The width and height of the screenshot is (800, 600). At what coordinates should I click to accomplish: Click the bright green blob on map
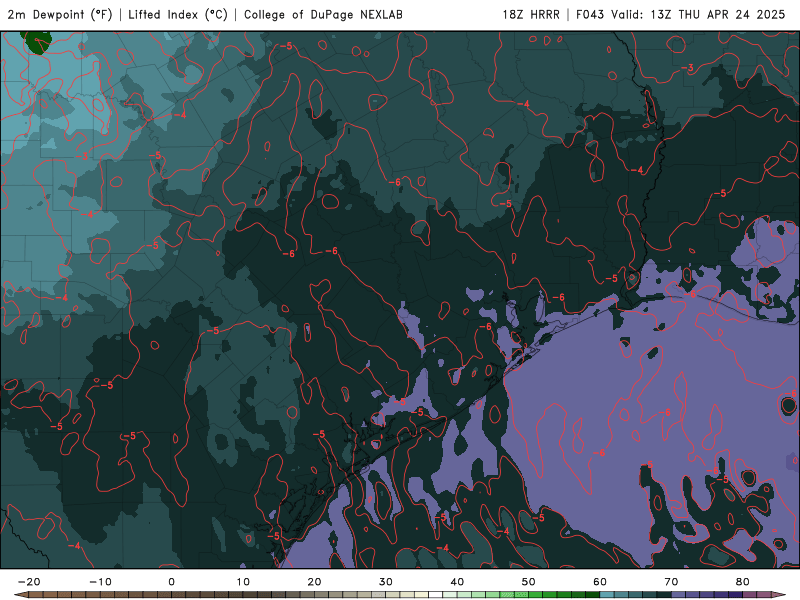(36, 41)
